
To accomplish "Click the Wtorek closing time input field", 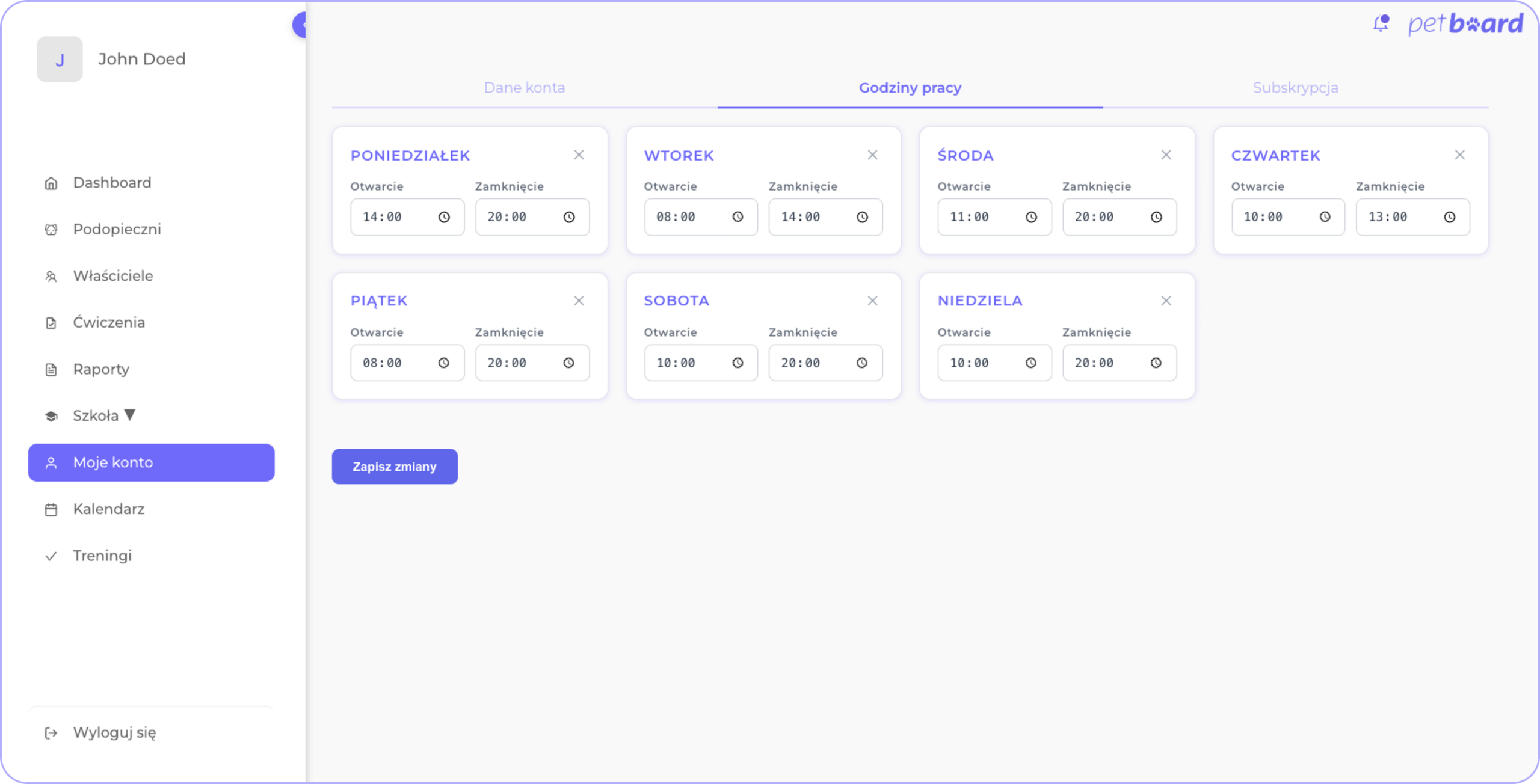I will 812,217.
